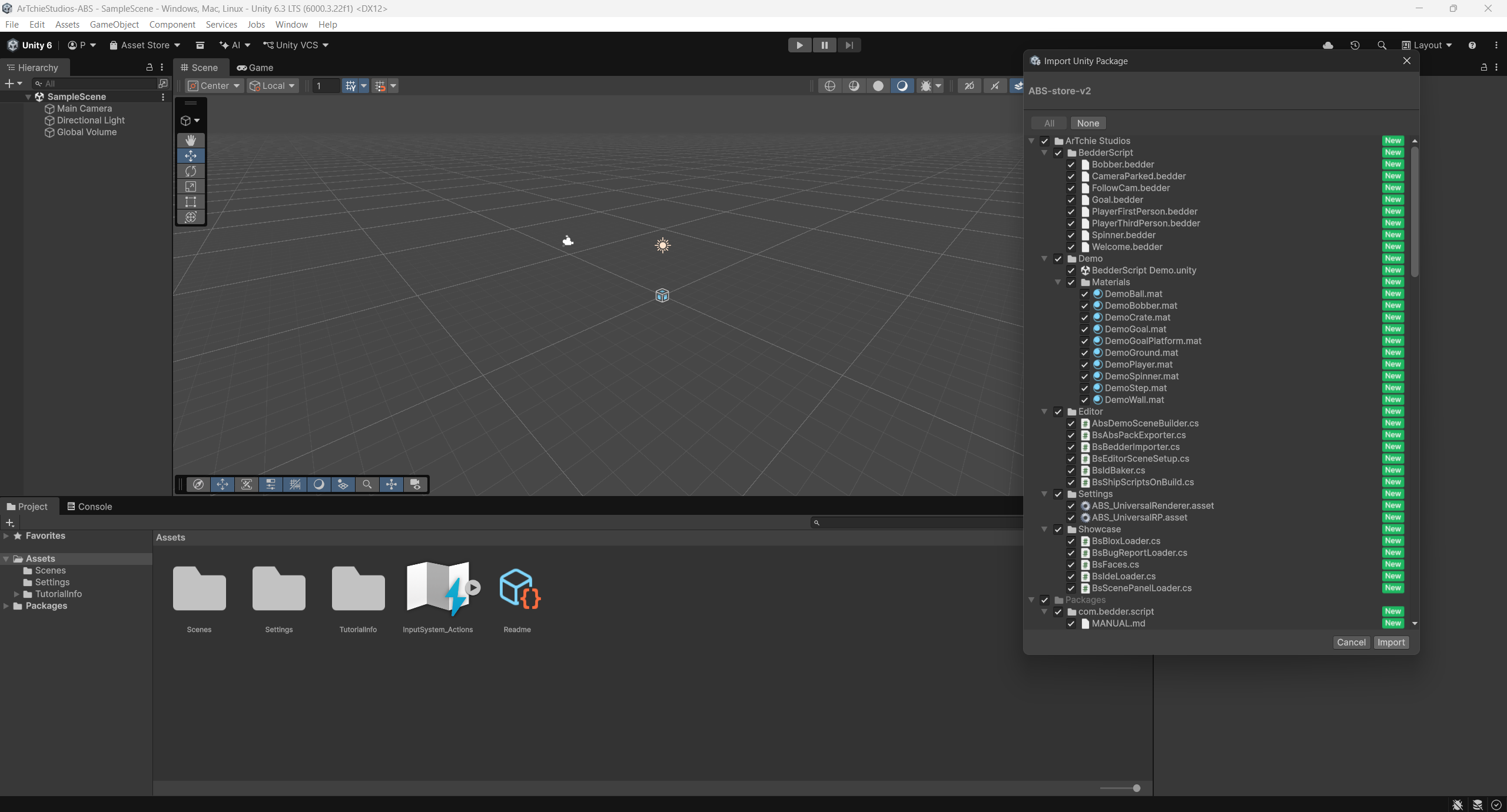Click the Project panel add plus icon
Screen dimensions: 1507x812
pyautogui.click(x=9, y=523)
